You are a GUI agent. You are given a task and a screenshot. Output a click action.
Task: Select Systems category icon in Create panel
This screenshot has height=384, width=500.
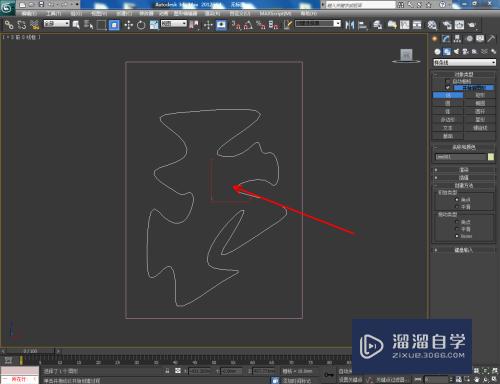493,52
